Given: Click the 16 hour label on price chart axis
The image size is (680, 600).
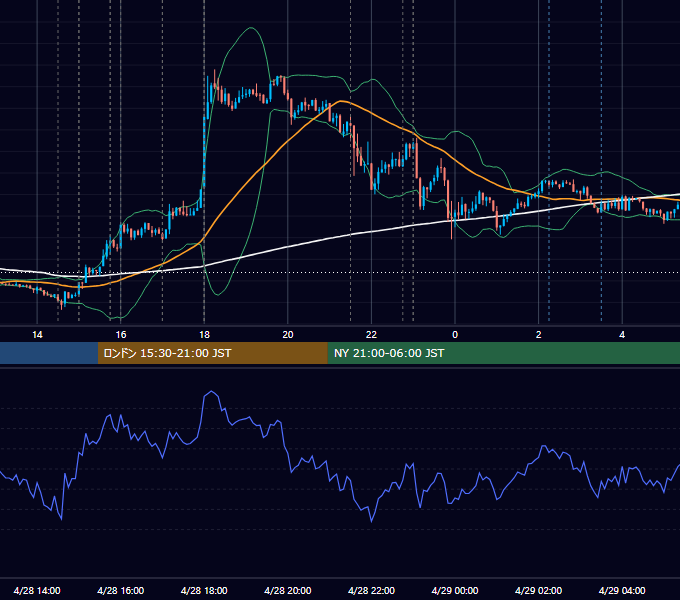Looking at the screenshot, I should 121,335.
